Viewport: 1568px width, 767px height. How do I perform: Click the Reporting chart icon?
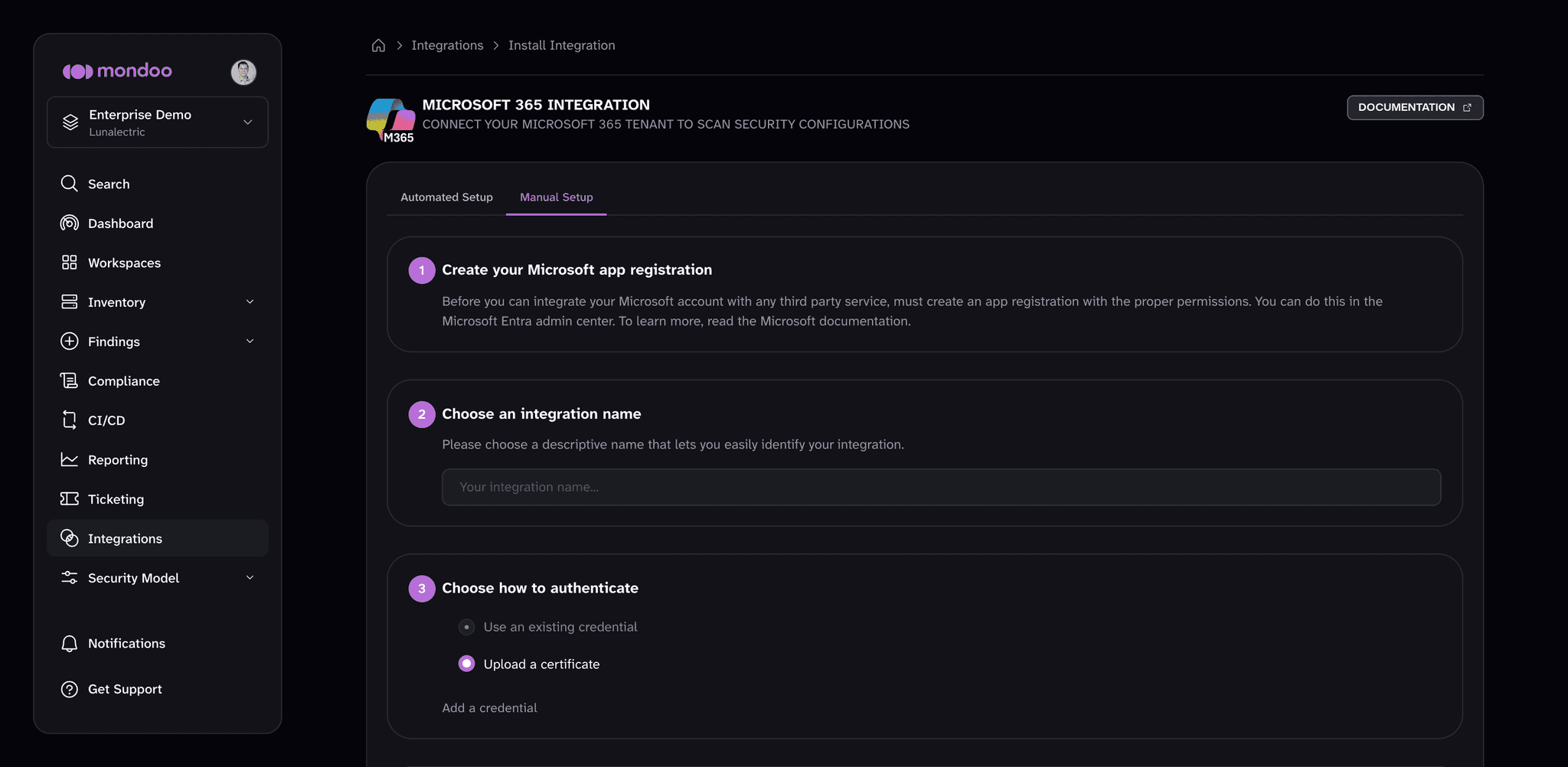pyautogui.click(x=70, y=459)
